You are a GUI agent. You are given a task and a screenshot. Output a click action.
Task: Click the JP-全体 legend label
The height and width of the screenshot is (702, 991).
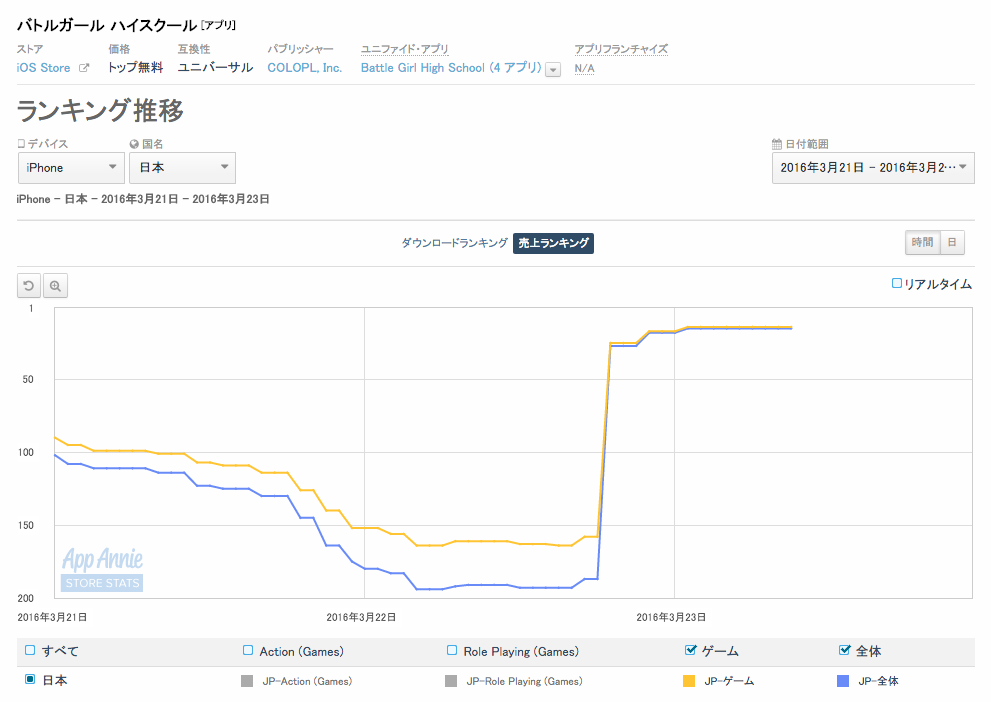pyautogui.click(x=878, y=681)
